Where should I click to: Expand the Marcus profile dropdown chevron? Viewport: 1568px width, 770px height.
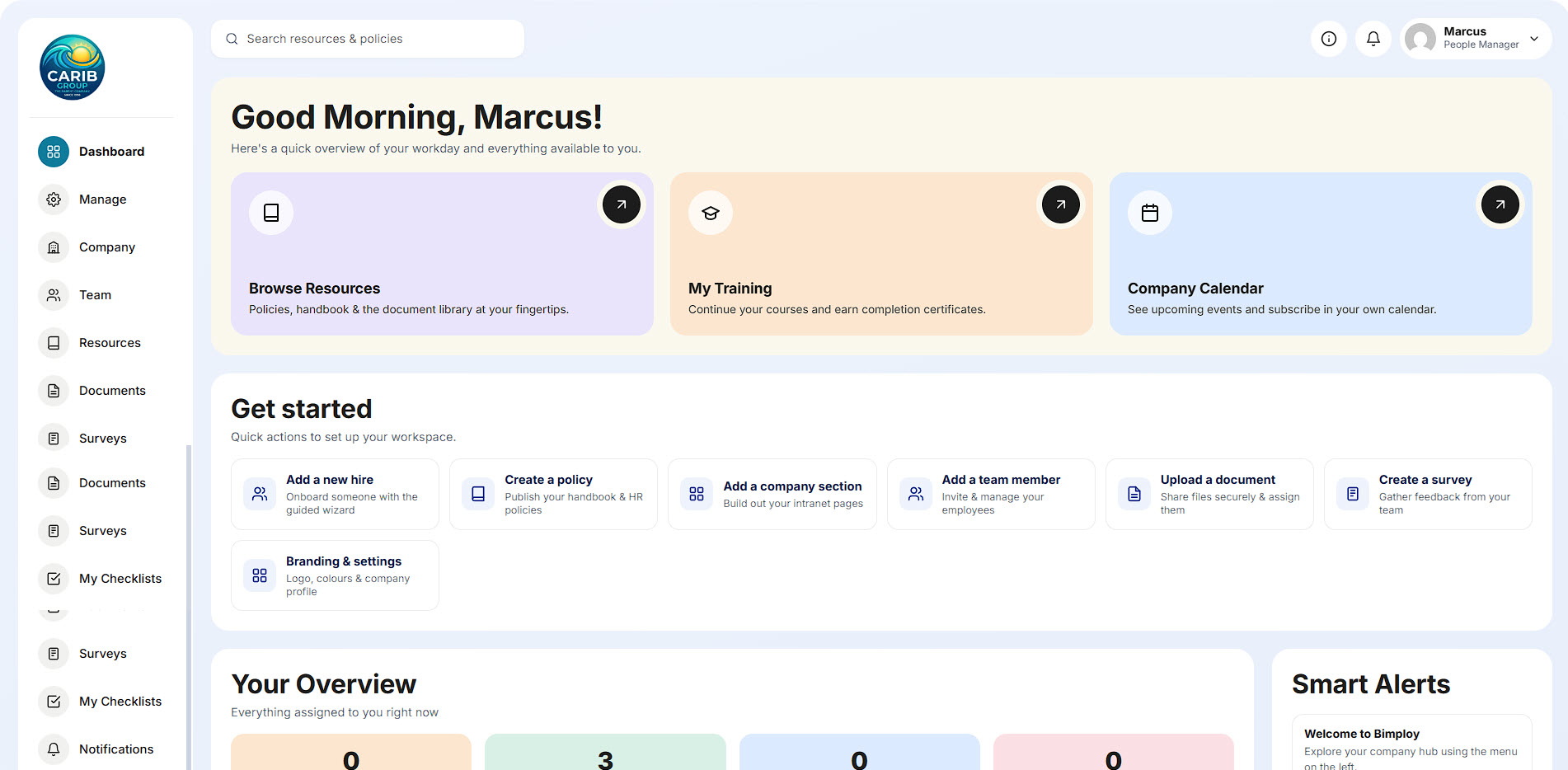[1534, 39]
